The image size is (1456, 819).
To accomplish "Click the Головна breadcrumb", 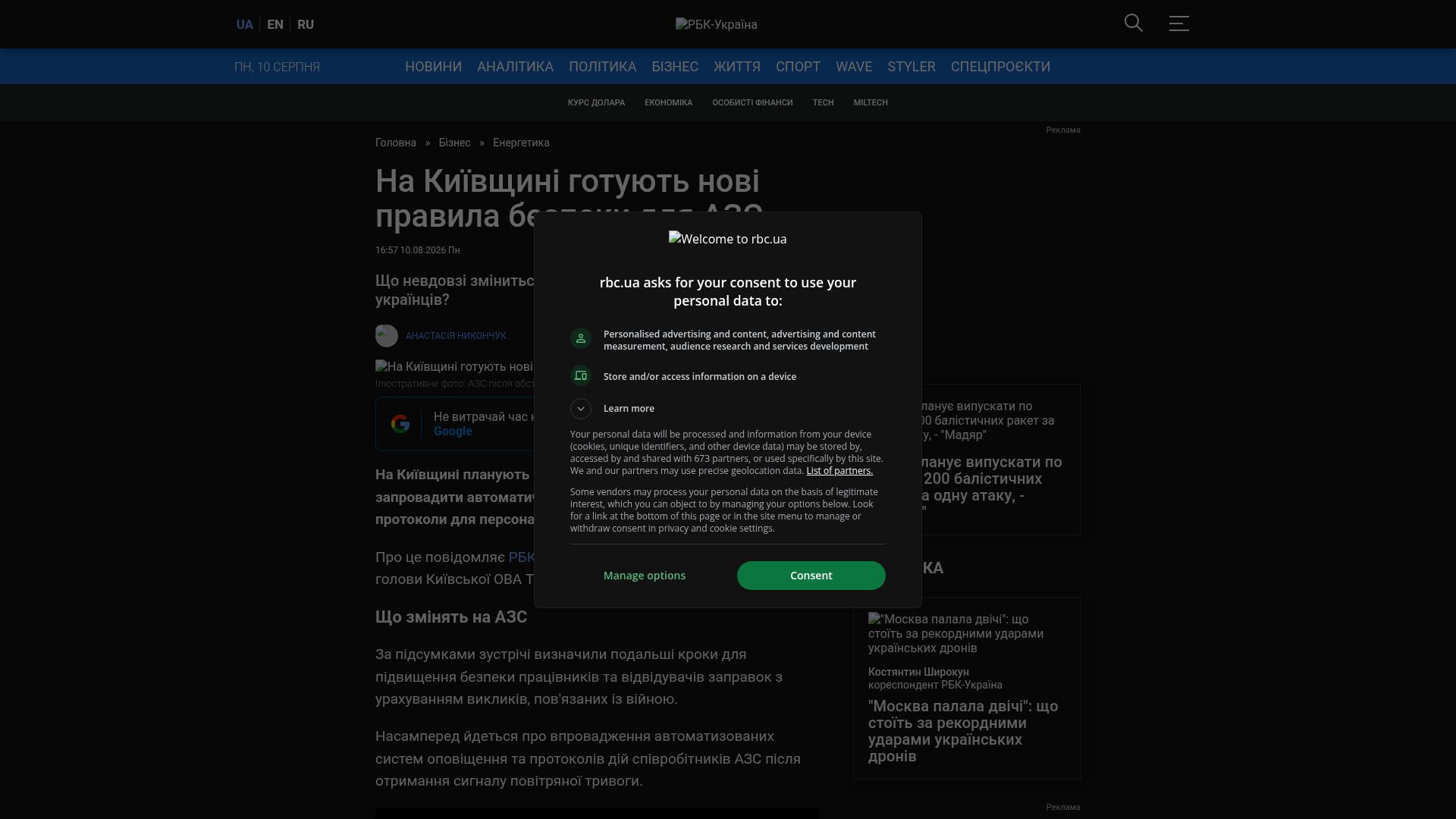I will (x=396, y=143).
